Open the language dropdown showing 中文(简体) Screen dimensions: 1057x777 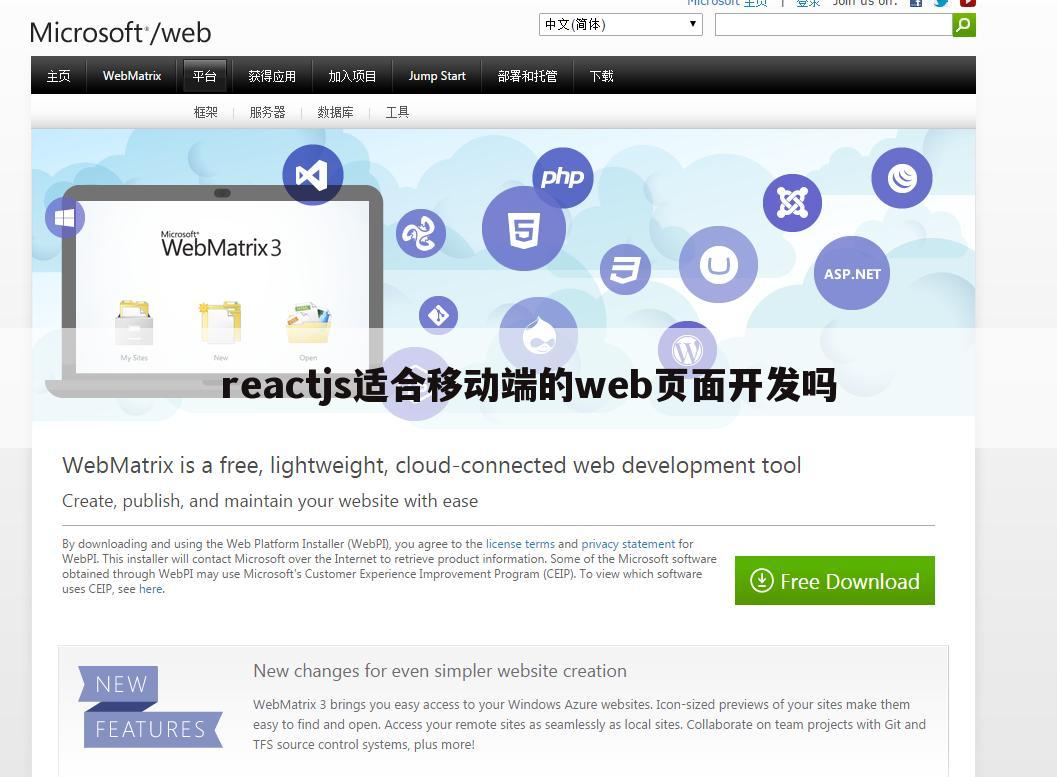point(620,24)
